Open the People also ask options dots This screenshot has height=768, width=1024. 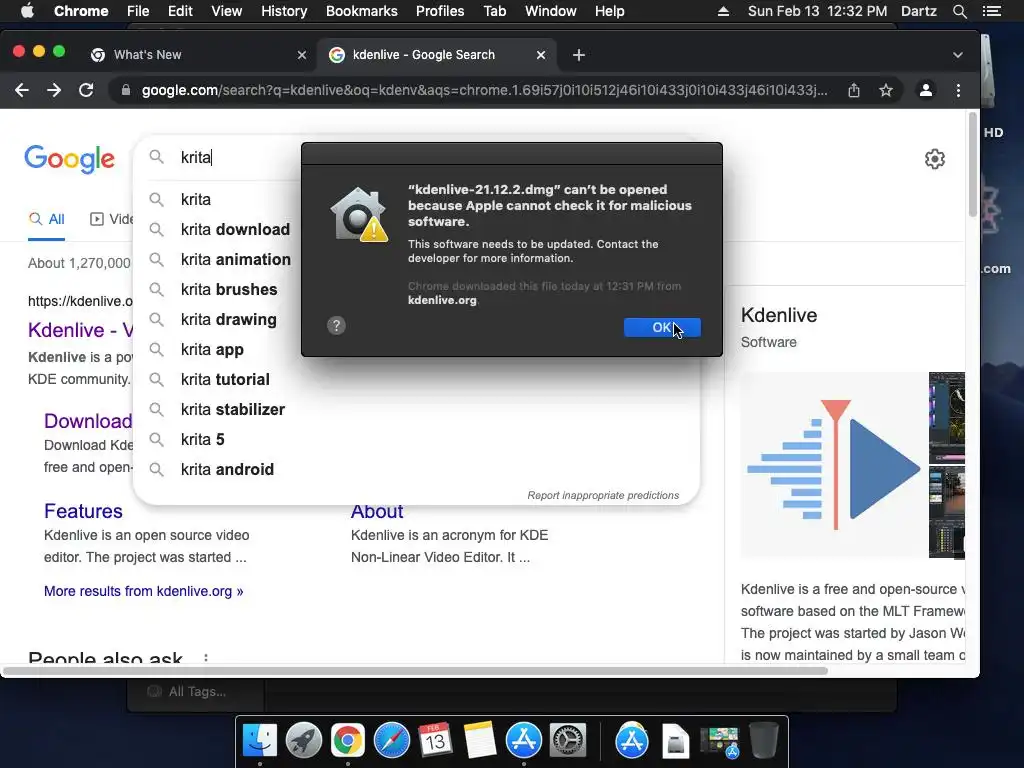pos(206,658)
